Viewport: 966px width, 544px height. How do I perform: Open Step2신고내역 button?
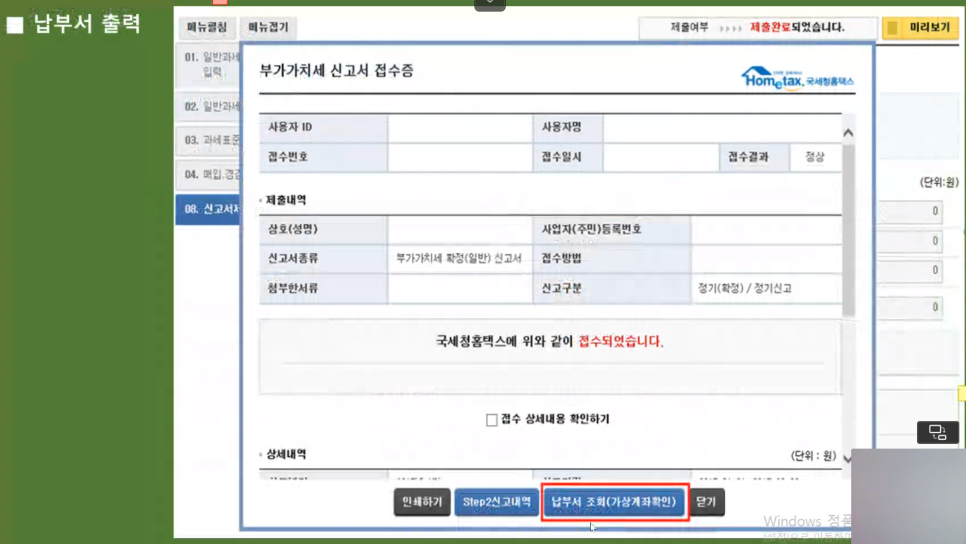pos(497,502)
